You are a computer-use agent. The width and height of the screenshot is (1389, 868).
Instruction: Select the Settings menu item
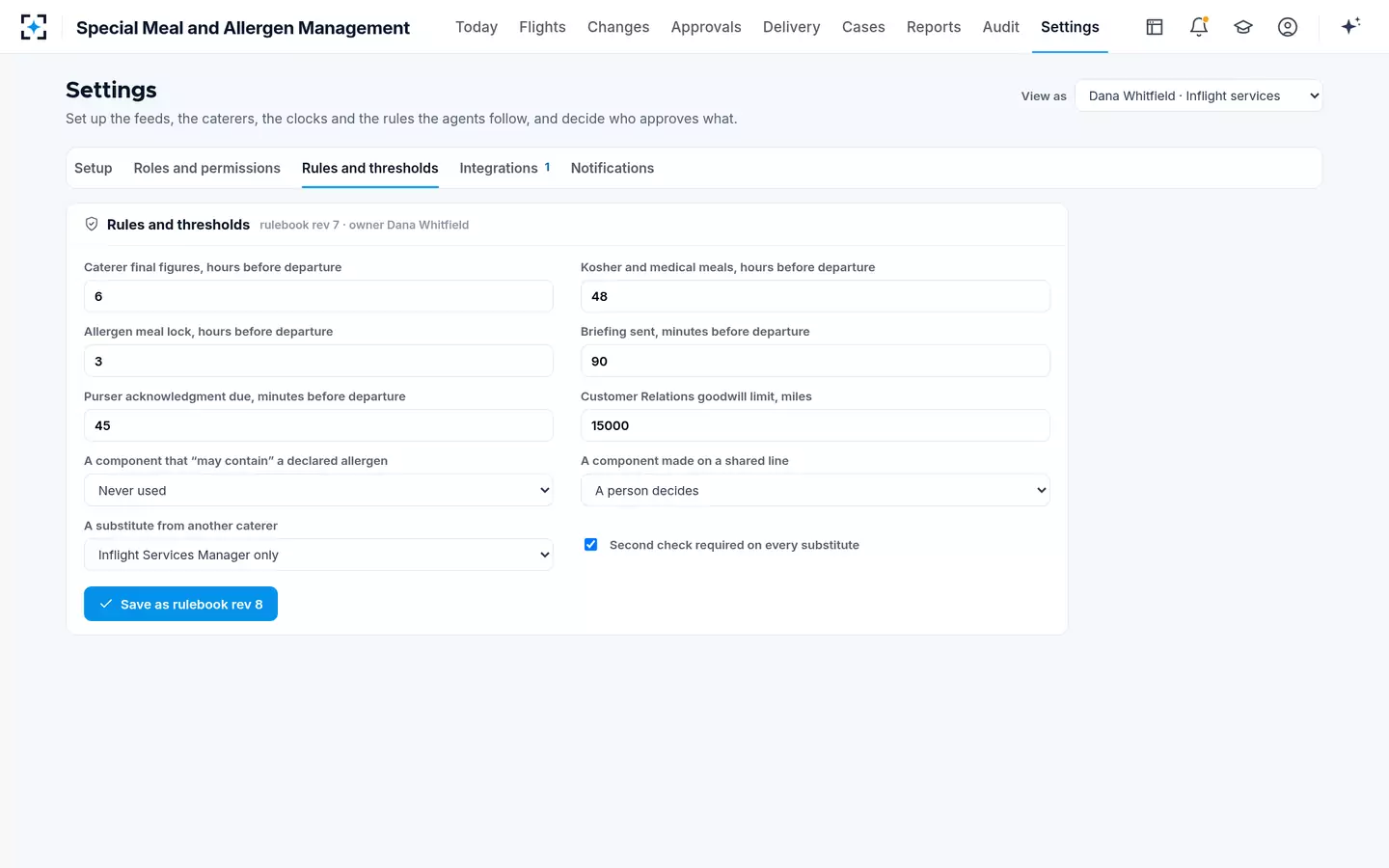click(x=1070, y=27)
